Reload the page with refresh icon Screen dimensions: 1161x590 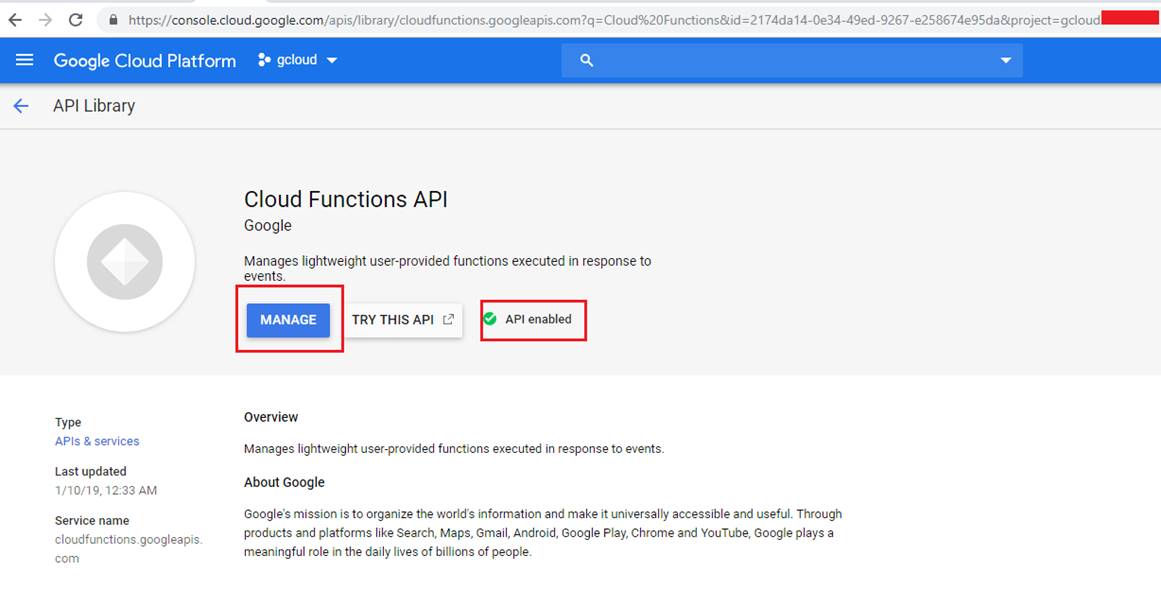pos(76,20)
